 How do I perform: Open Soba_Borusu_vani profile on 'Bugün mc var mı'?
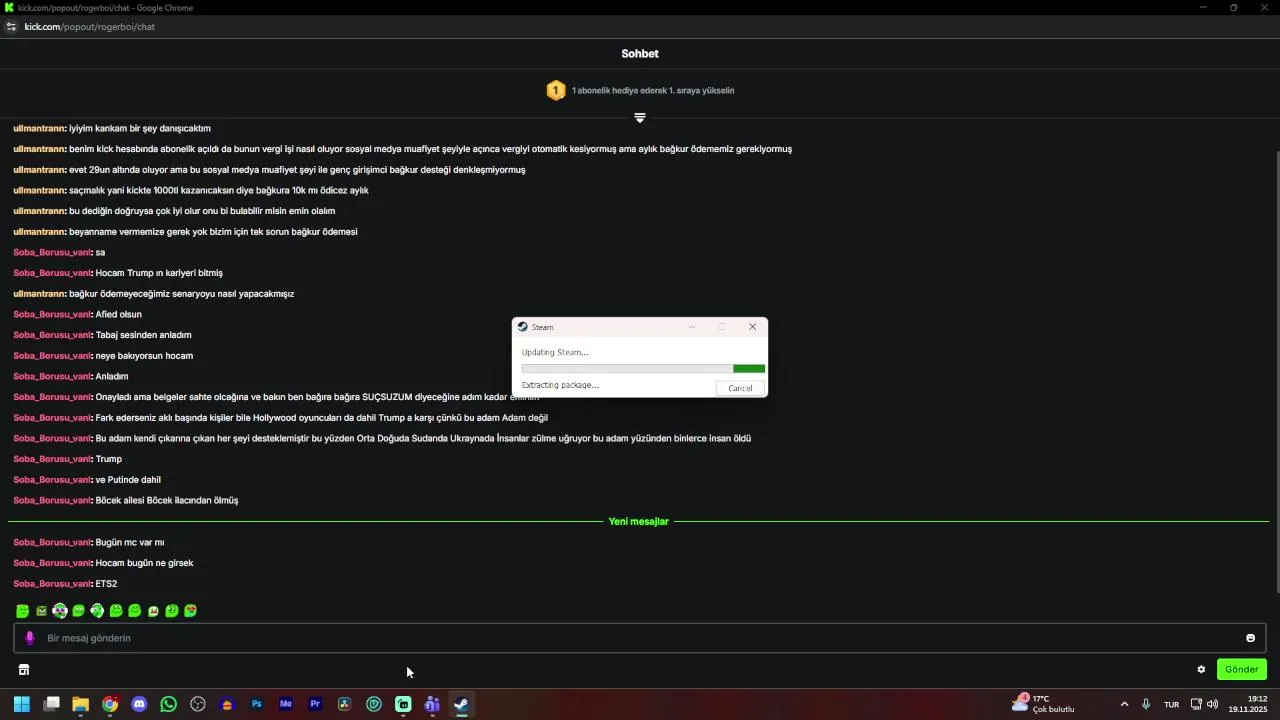coord(52,542)
